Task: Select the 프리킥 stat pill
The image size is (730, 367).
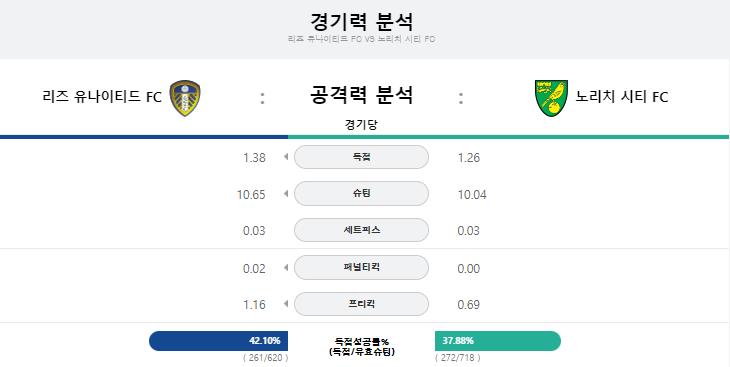Action: coord(361,304)
